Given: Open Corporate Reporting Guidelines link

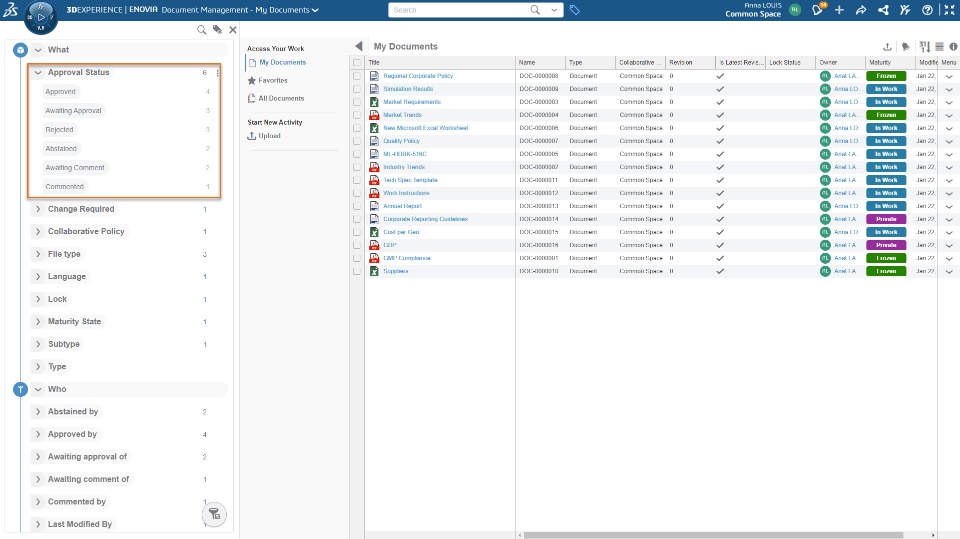Looking at the screenshot, I should coord(426,219).
